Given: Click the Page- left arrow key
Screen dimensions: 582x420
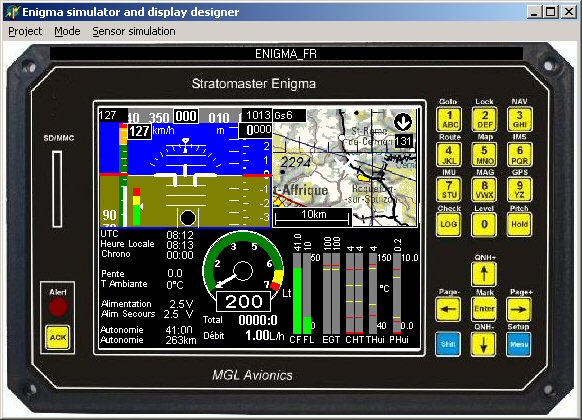Looking at the screenshot, I should (448, 309).
